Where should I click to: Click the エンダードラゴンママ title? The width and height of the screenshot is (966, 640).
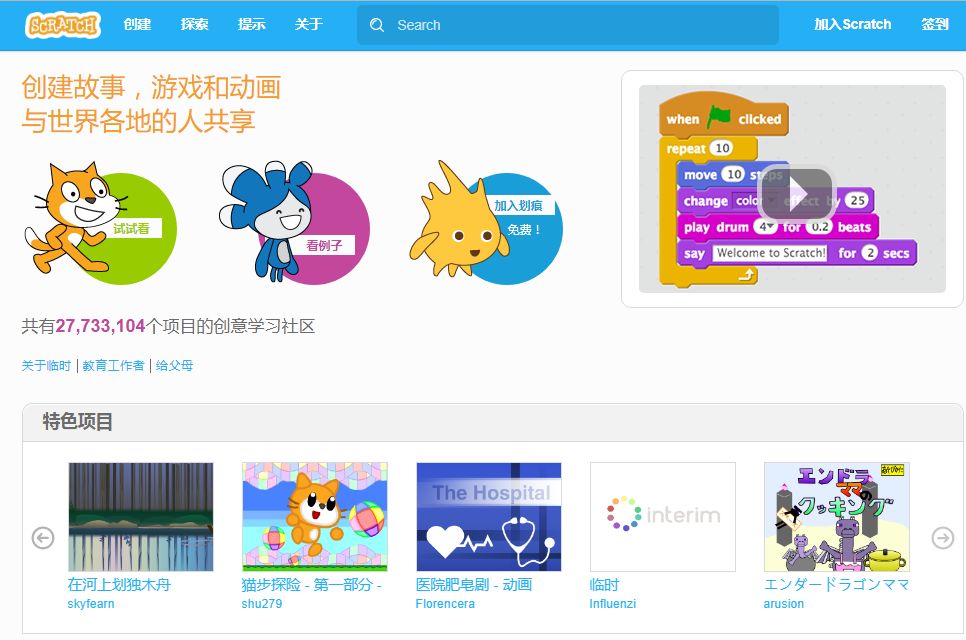coord(837,585)
